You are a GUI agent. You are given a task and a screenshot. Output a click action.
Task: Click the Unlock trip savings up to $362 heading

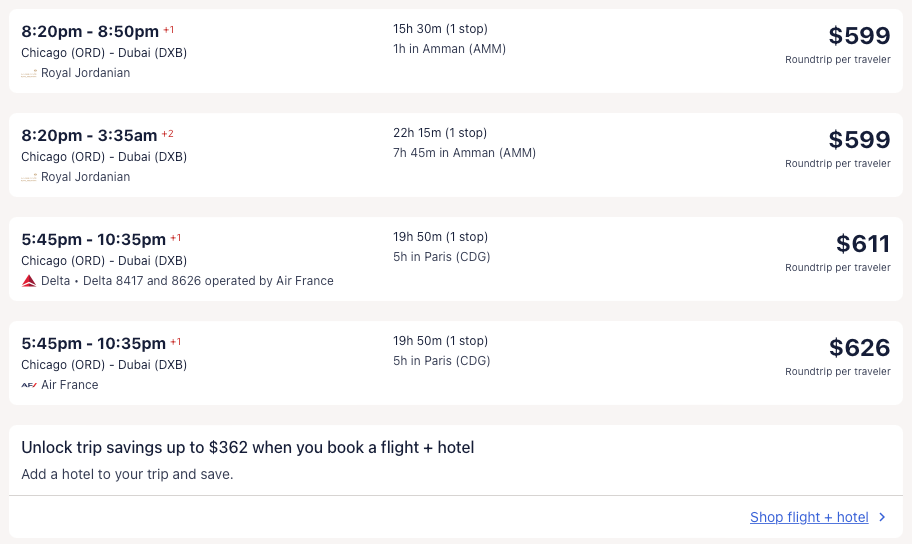click(247, 447)
